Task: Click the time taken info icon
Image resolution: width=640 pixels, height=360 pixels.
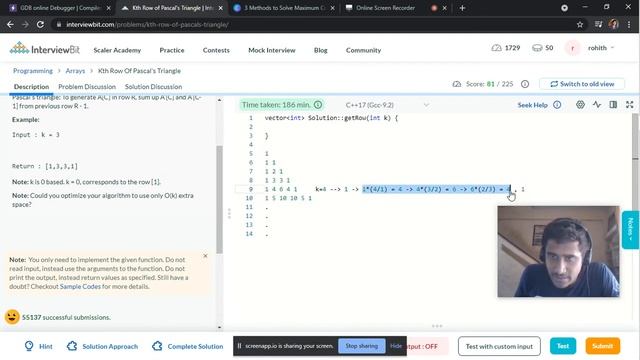Action: point(318,105)
